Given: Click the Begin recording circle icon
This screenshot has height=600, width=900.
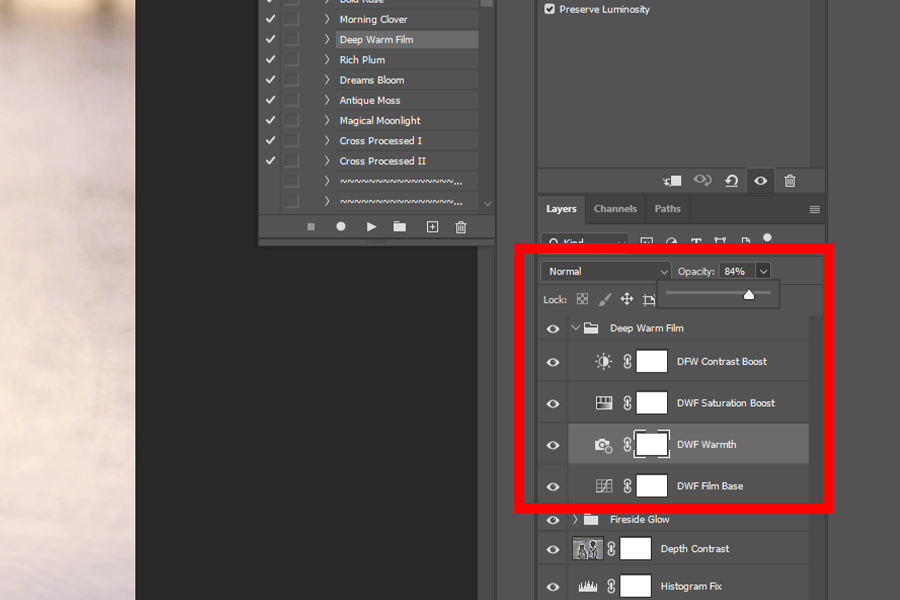Looking at the screenshot, I should point(341,227).
